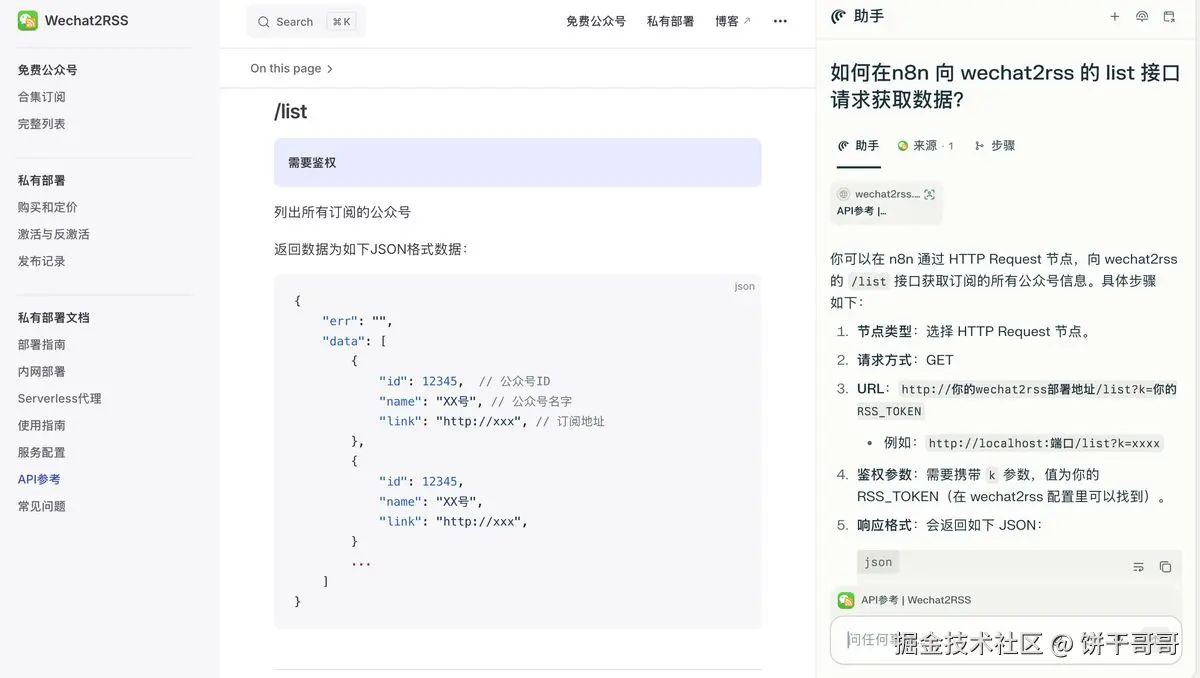Viewport: 1200px width, 678px height.
Task: Toggle word wrap on the json code block
Action: 1138,566
